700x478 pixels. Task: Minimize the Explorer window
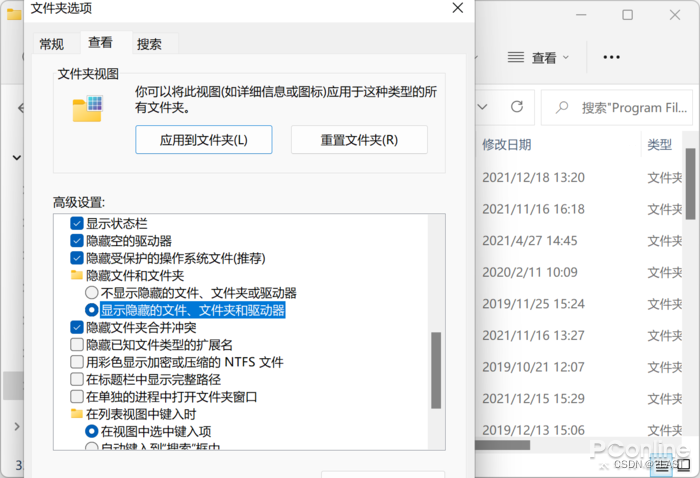click(x=581, y=15)
